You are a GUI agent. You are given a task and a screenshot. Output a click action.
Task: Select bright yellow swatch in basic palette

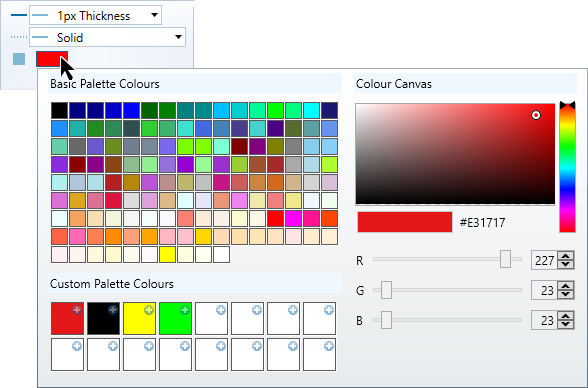[168, 255]
